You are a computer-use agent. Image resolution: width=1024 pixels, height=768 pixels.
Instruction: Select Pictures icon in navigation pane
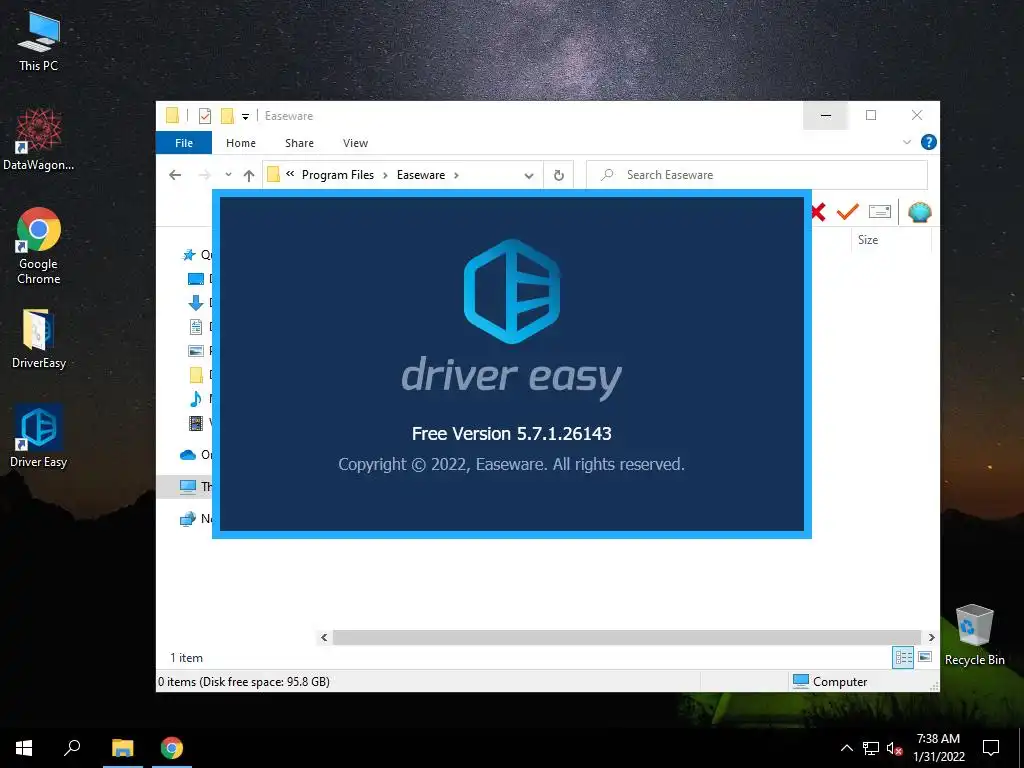click(x=195, y=351)
